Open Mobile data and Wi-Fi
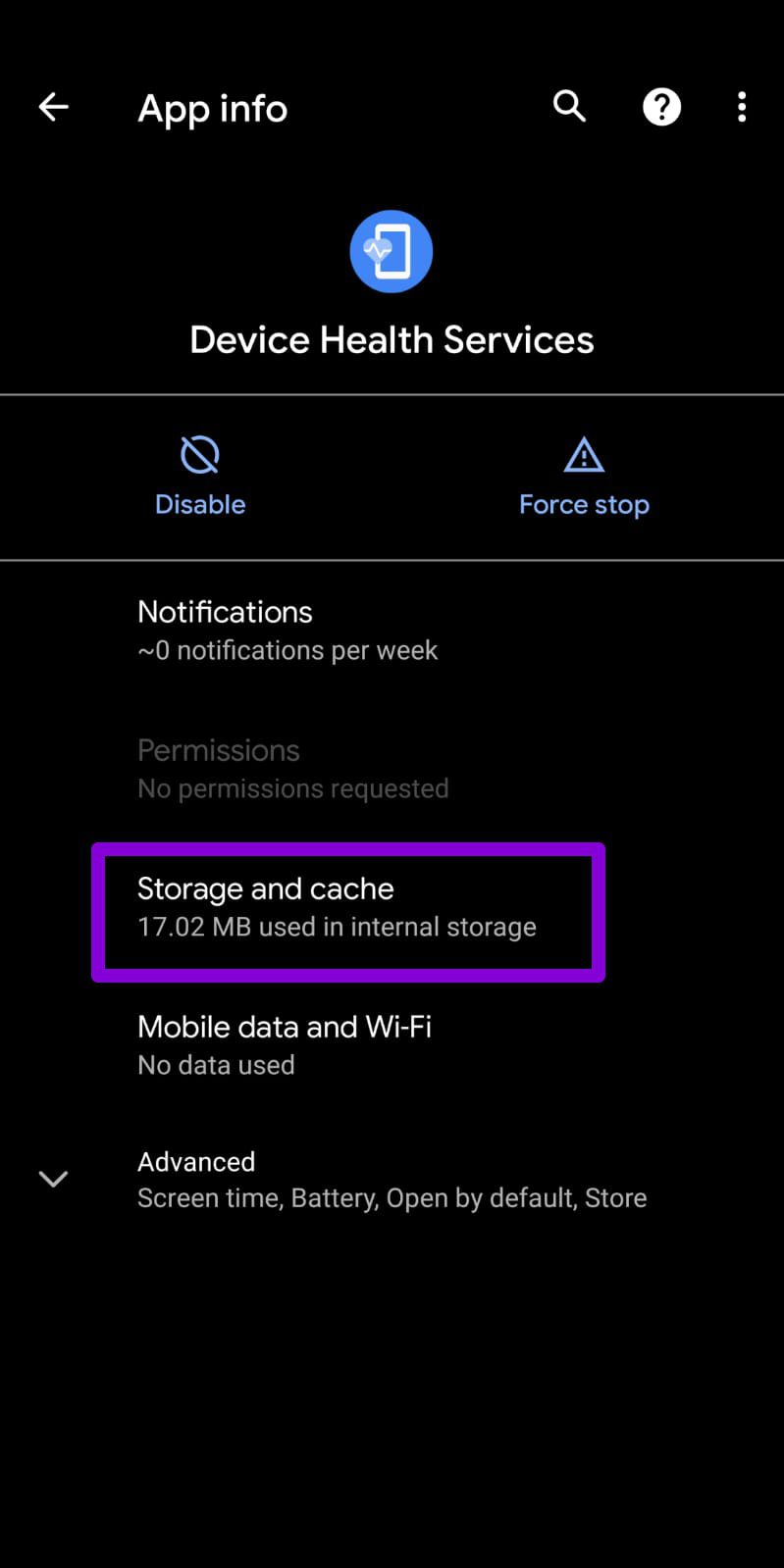The width and height of the screenshot is (784, 1568). pyautogui.click(x=285, y=1027)
